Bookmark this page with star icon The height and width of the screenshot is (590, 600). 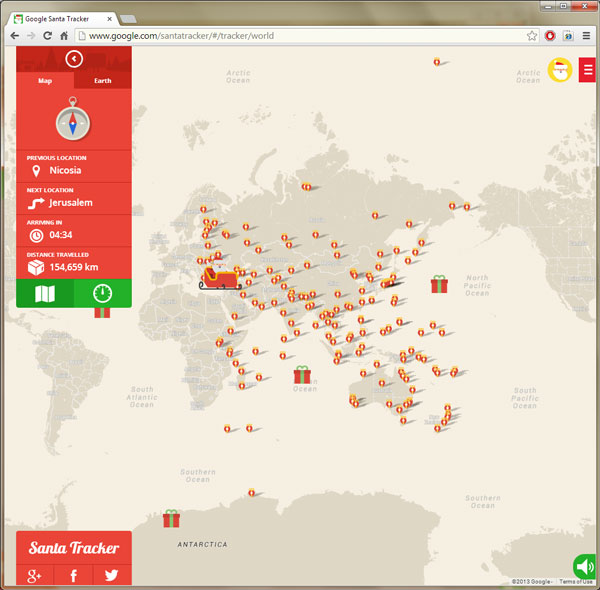[x=532, y=36]
